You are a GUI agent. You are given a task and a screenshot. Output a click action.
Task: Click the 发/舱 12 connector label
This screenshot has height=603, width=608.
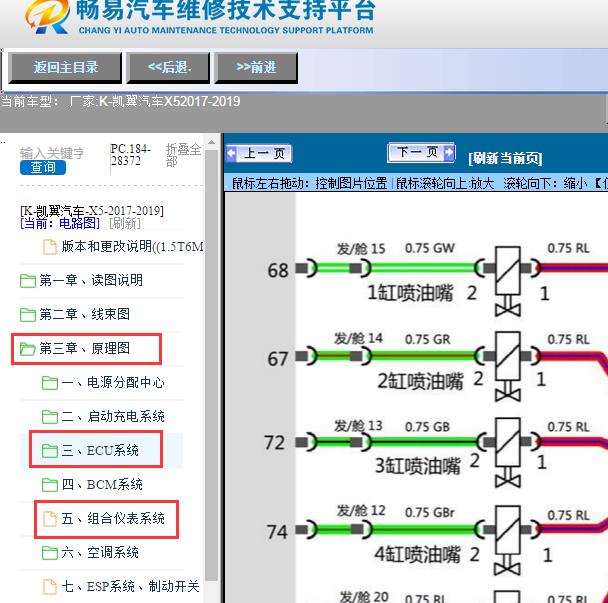pyautogui.click(x=361, y=511)
